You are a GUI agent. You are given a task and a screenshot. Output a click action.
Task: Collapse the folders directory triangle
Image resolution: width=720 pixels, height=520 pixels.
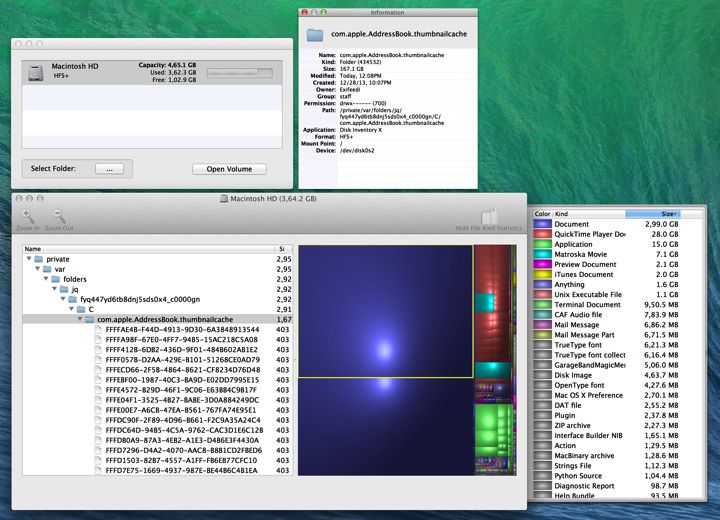tap(46, 279)
